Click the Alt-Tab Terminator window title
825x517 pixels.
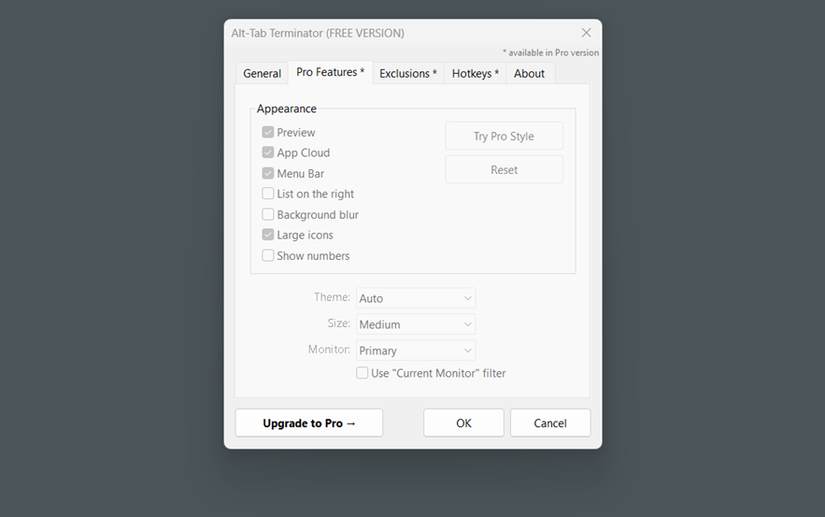(318, 33)
